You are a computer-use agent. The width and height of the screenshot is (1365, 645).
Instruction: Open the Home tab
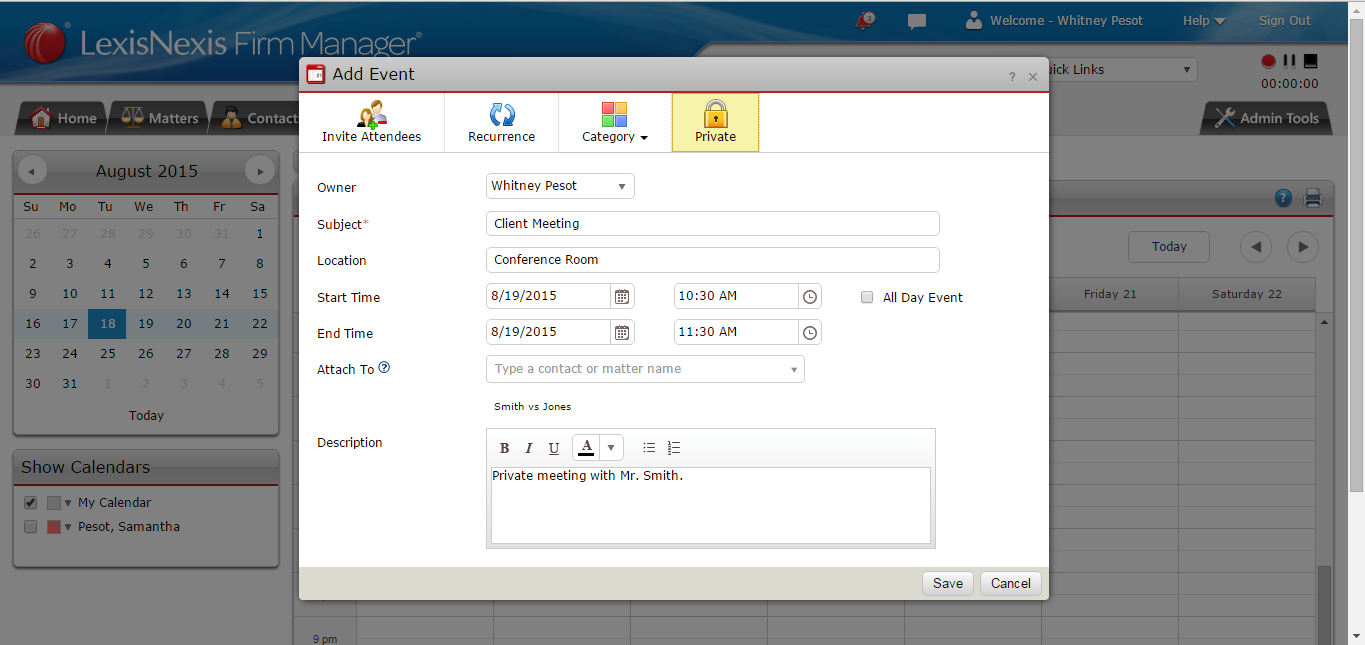pyautogui.click(x=64, y=118)
